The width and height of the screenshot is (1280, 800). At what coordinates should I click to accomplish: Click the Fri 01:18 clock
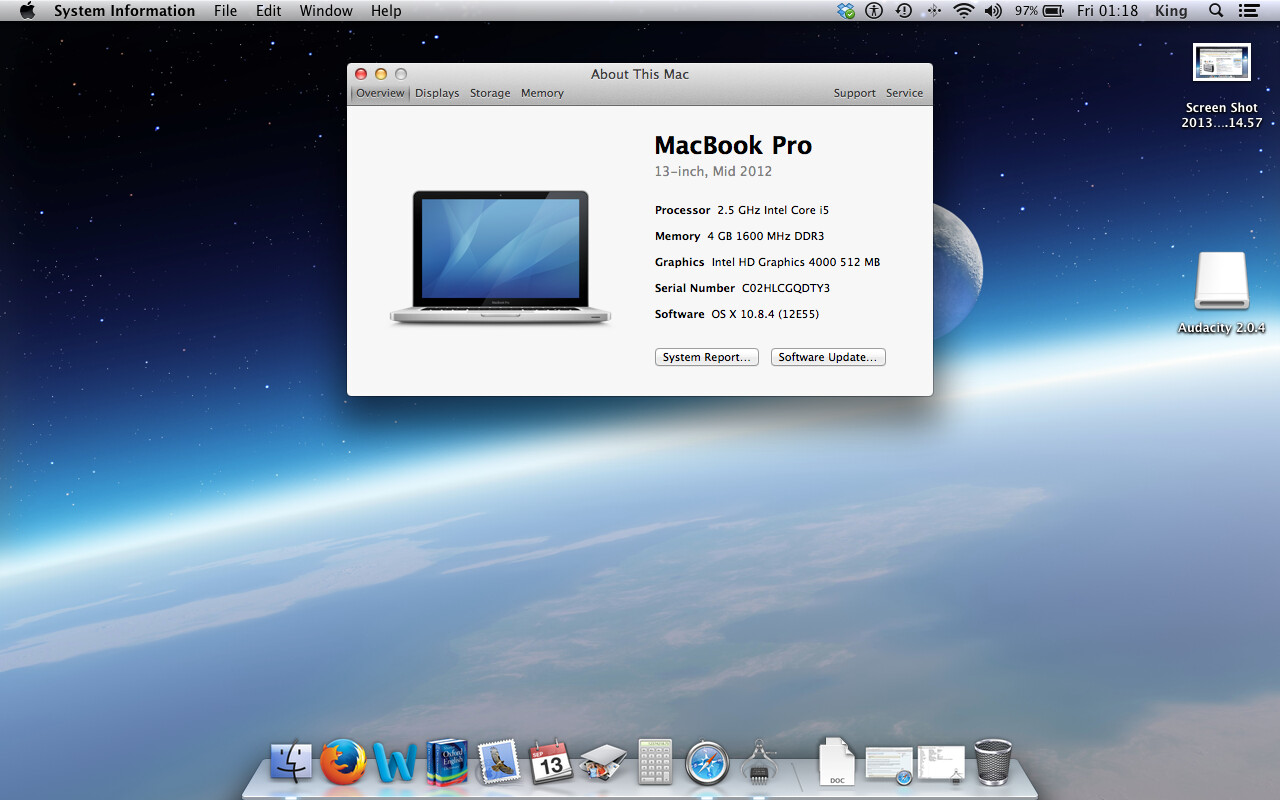tap(1107, 11)
